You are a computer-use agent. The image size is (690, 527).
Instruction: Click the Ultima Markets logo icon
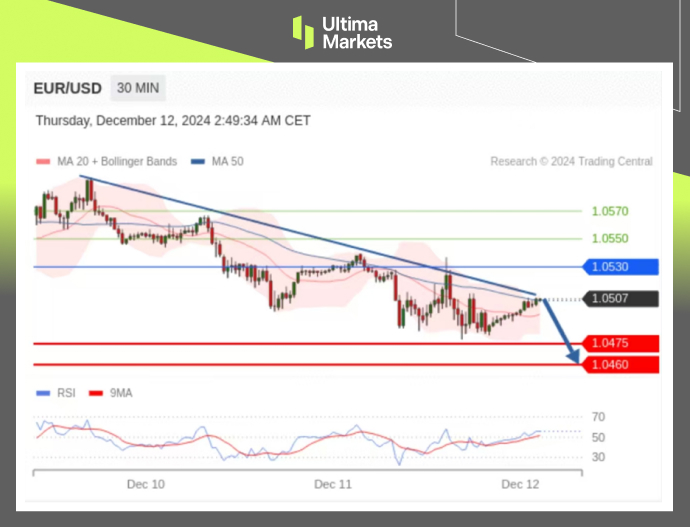[303, 32]
